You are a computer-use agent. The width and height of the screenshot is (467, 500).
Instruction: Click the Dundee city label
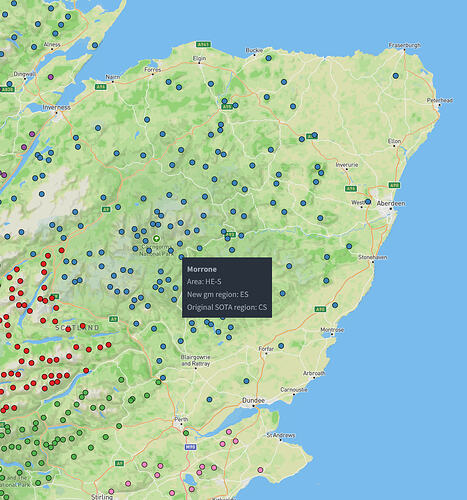click(253, 400)
